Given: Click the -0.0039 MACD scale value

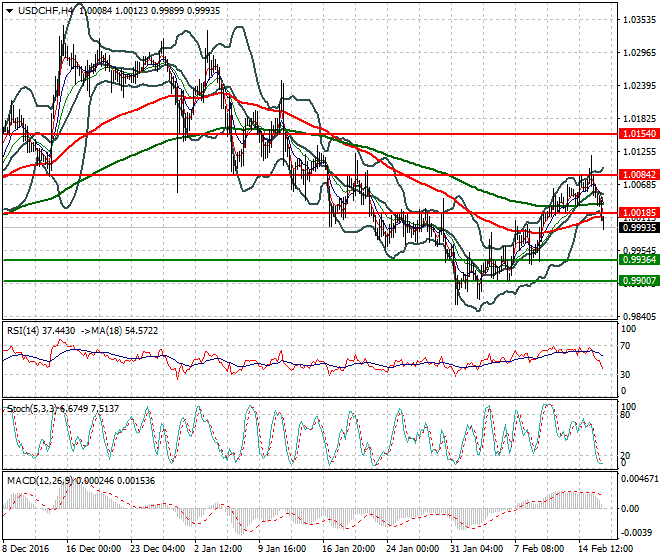Looking at the screenshot, I should (636, 533).
